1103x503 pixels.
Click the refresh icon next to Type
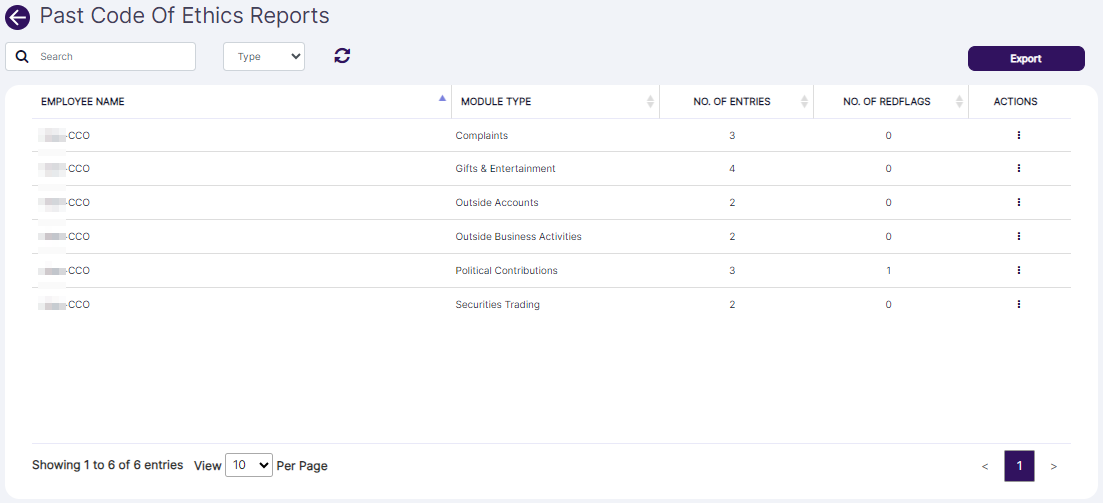pos(342,56)
